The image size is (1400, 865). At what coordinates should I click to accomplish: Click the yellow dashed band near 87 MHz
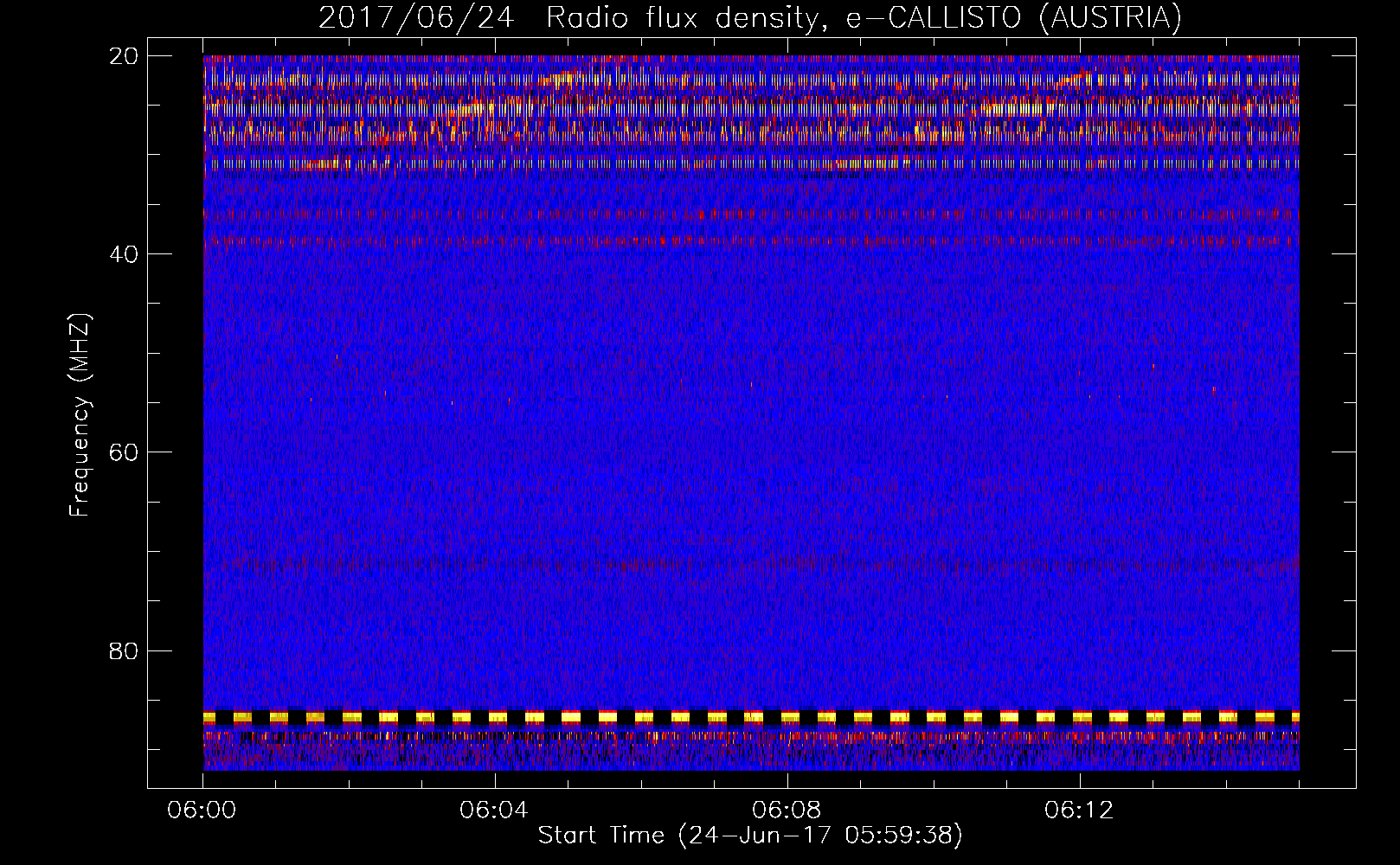(x=751, y=717)
